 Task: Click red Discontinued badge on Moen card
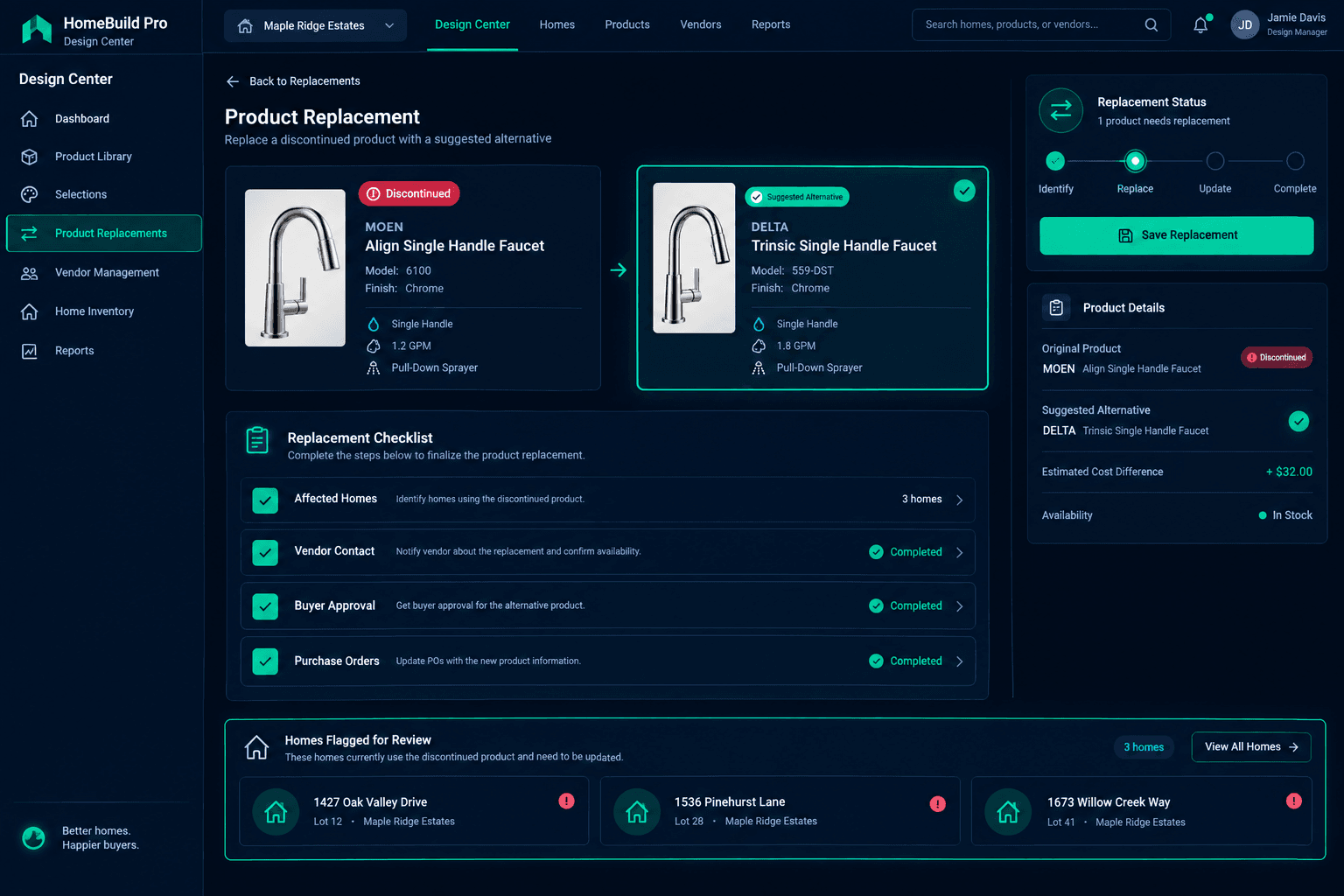point(409,193)
